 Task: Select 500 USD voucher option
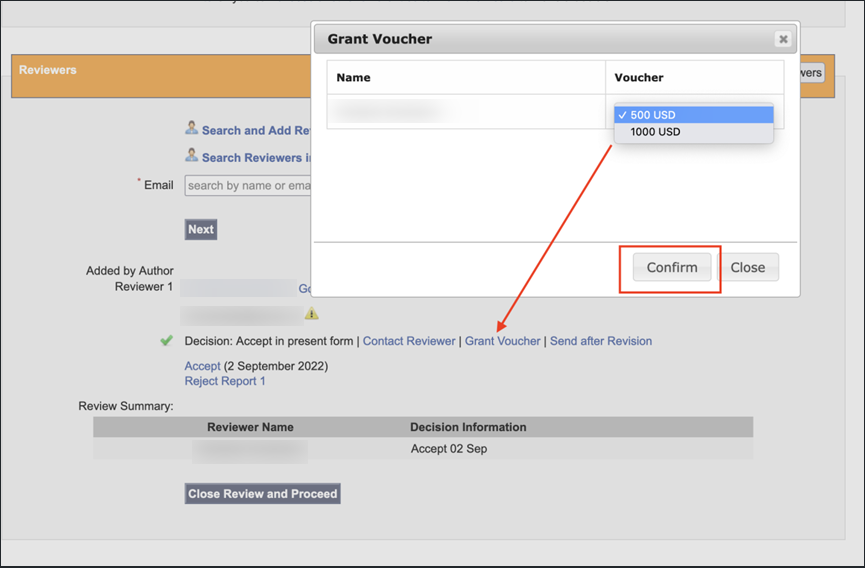pos(693,115)
